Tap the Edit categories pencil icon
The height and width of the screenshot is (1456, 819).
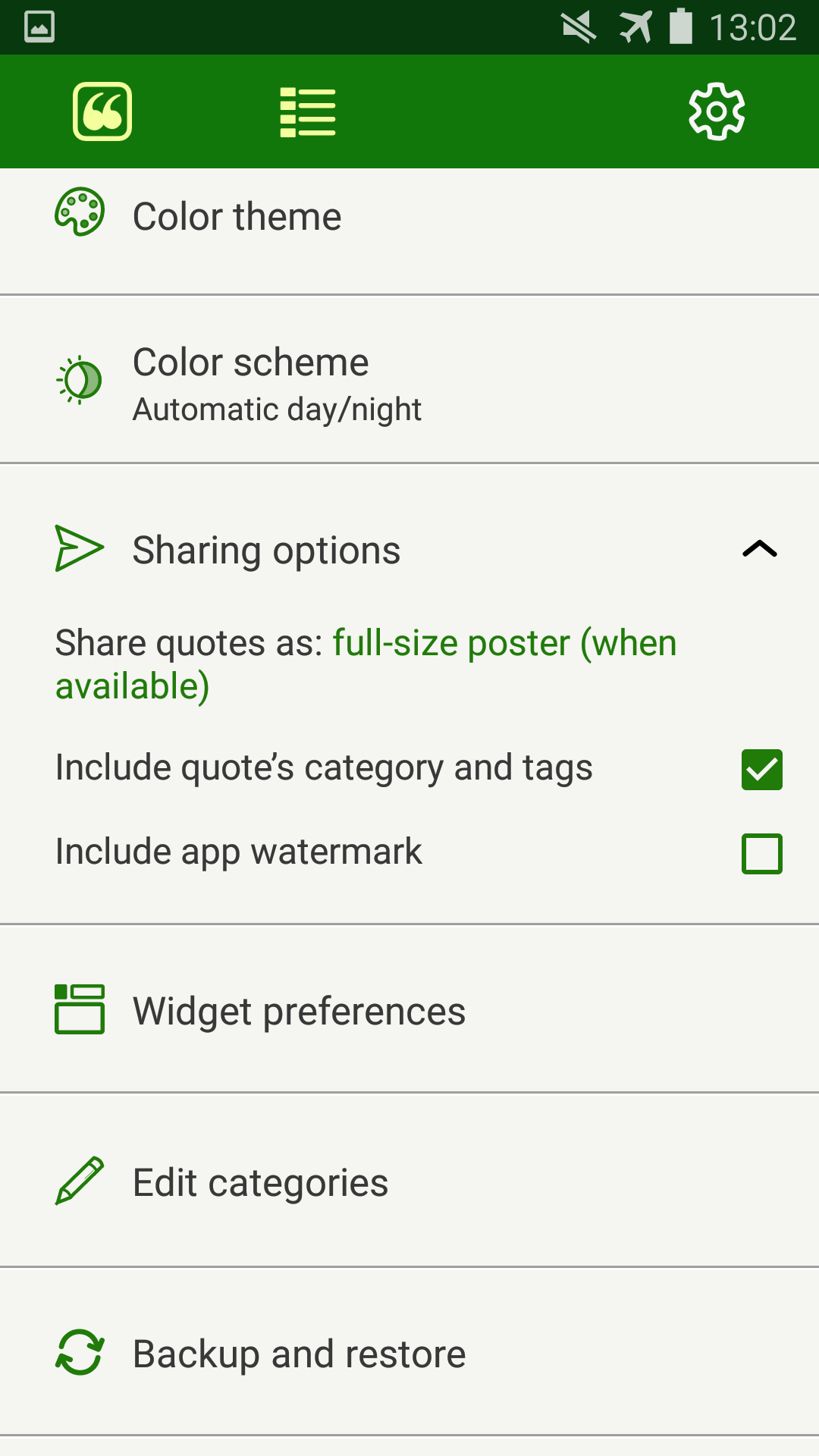pyautogui.click(x=80, y=1181)
